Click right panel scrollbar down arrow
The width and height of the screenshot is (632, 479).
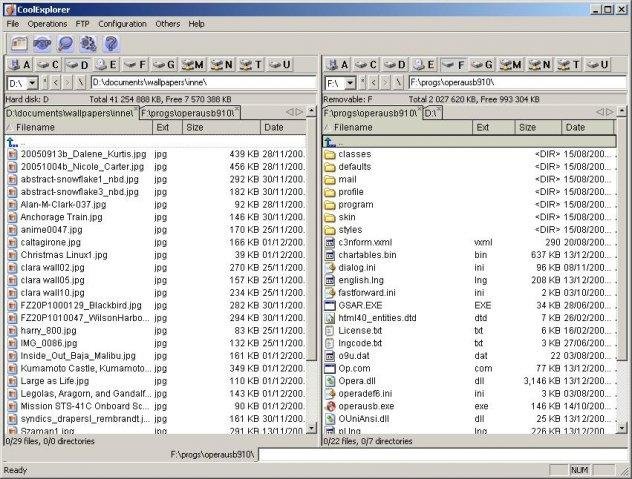coord(622,427)
